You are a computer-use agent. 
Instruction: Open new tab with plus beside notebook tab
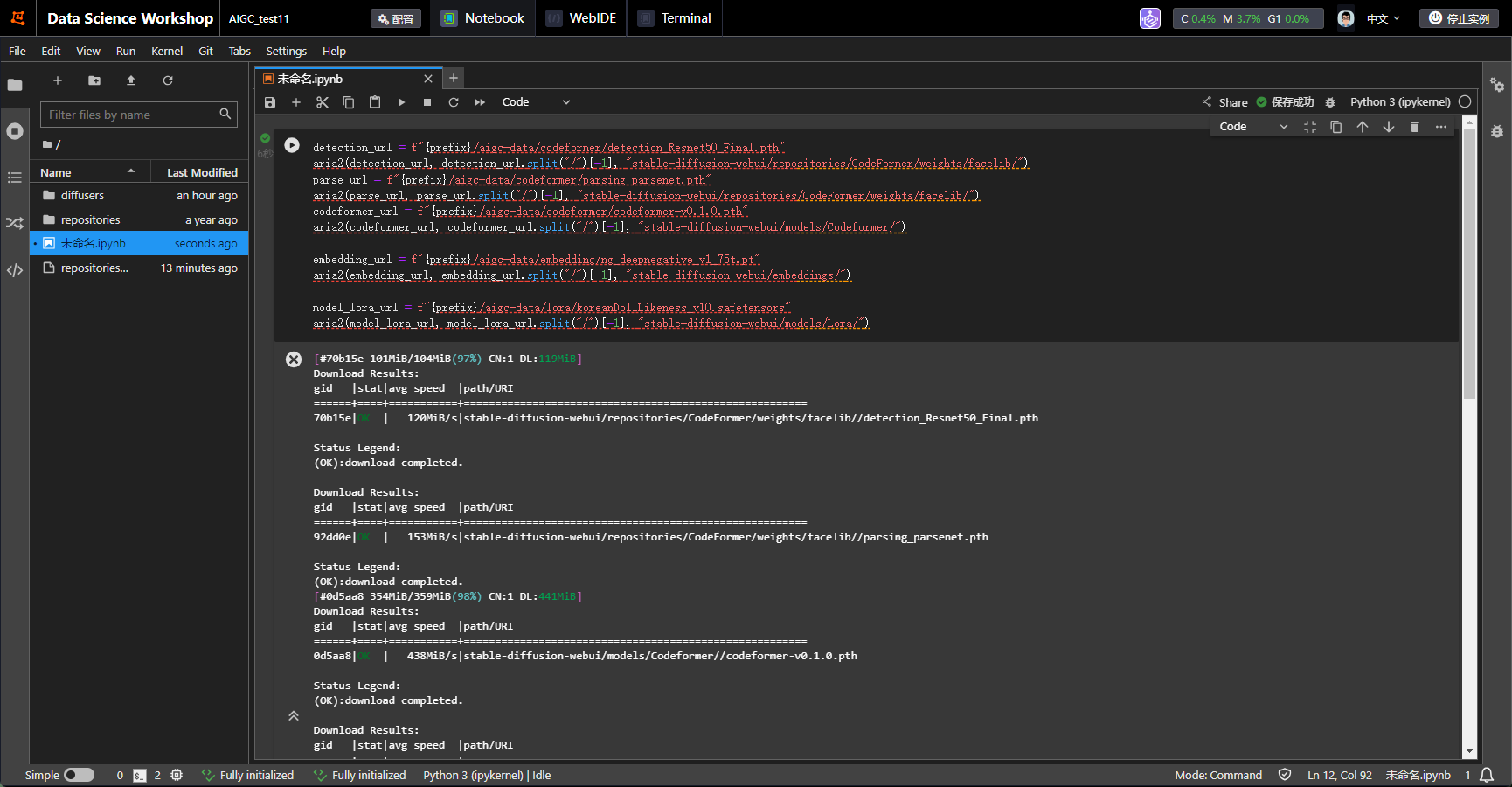[454, 78]
